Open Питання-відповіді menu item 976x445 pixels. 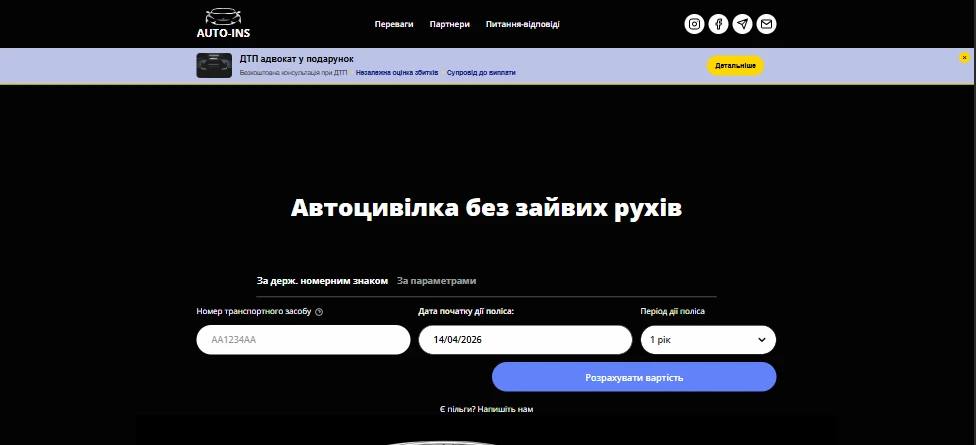click(x=522, y=24)
